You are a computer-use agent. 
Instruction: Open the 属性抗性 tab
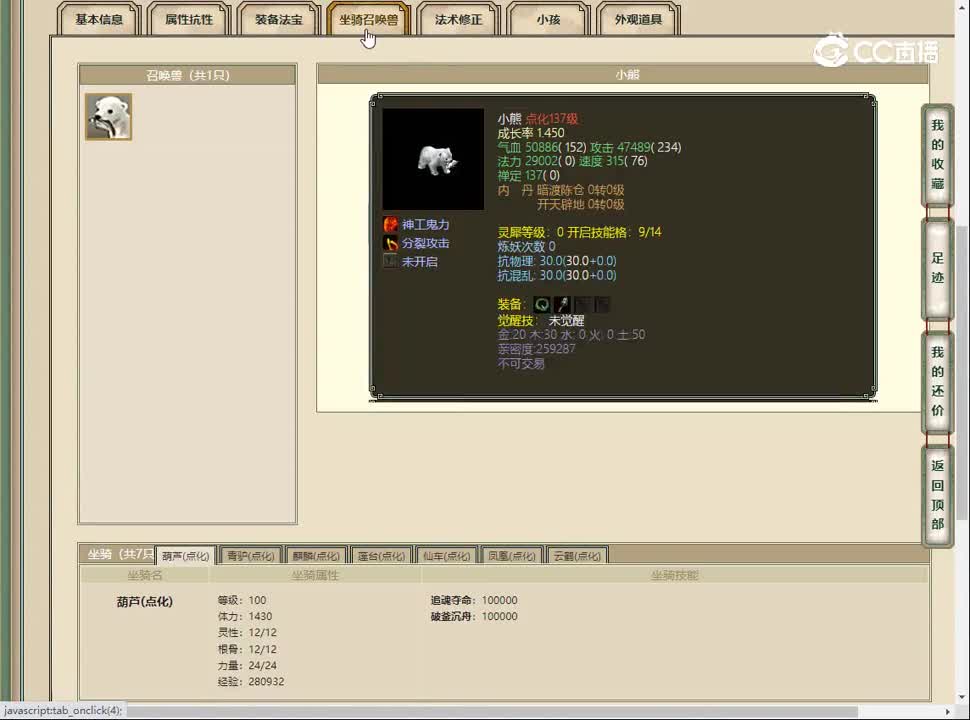coord(189,19)
